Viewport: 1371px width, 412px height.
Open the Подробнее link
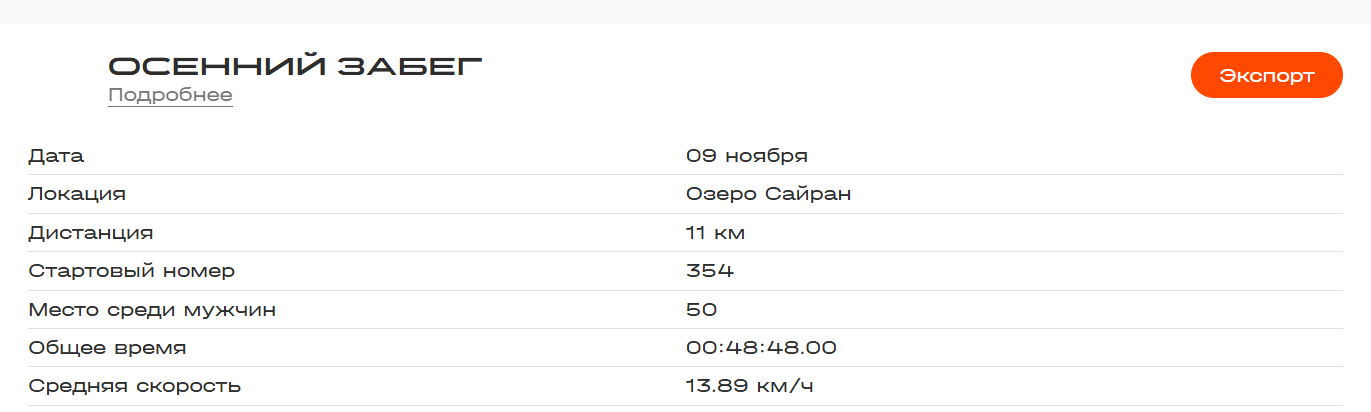tap(170, 96)
